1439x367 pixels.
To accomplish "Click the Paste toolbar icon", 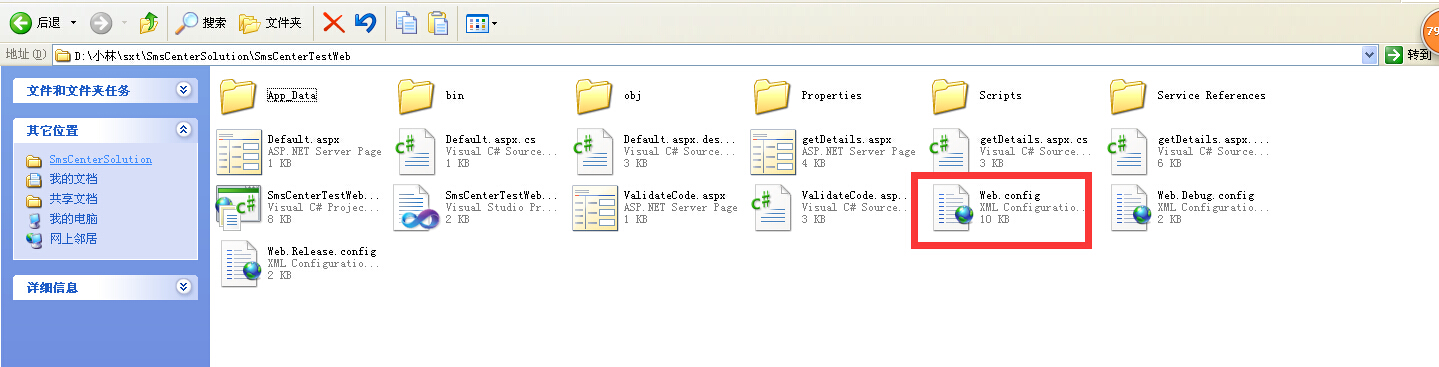I will click(x=437, y=22).
